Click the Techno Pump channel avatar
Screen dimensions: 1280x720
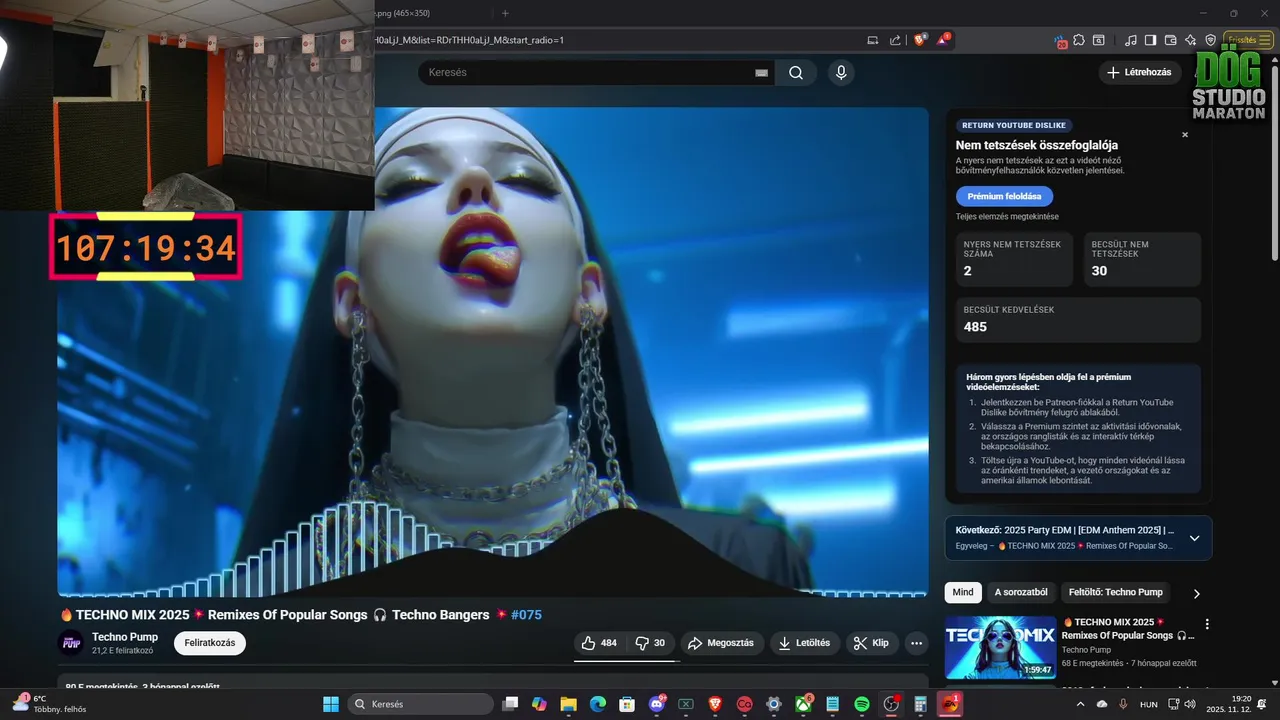coord(70,643)
